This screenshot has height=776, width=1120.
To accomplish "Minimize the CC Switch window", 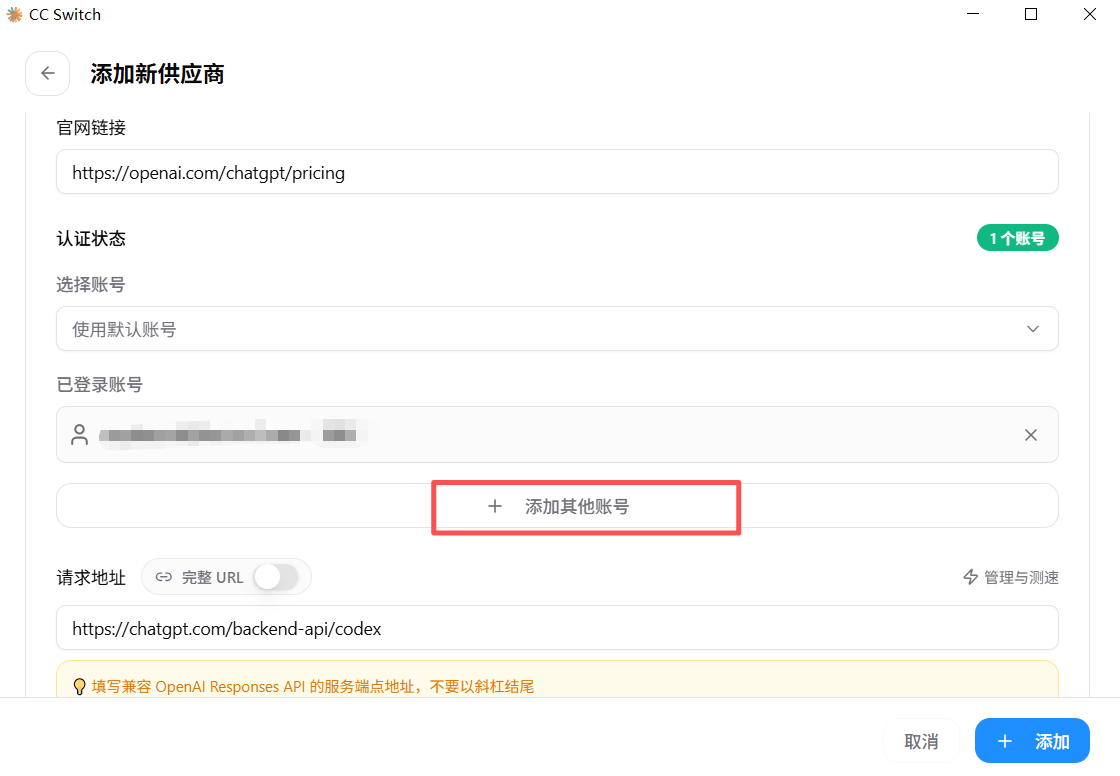I will coord(972,14).
